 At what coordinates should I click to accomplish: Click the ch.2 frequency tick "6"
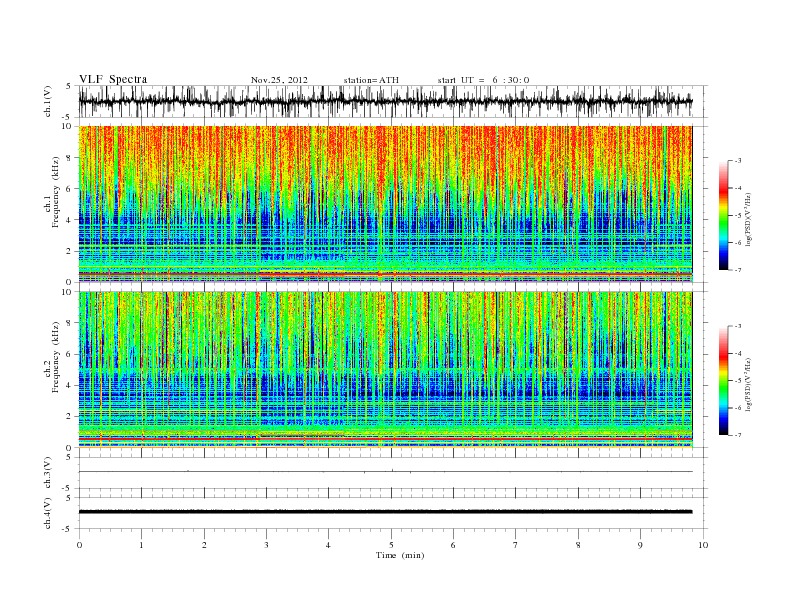coord(70,354)
